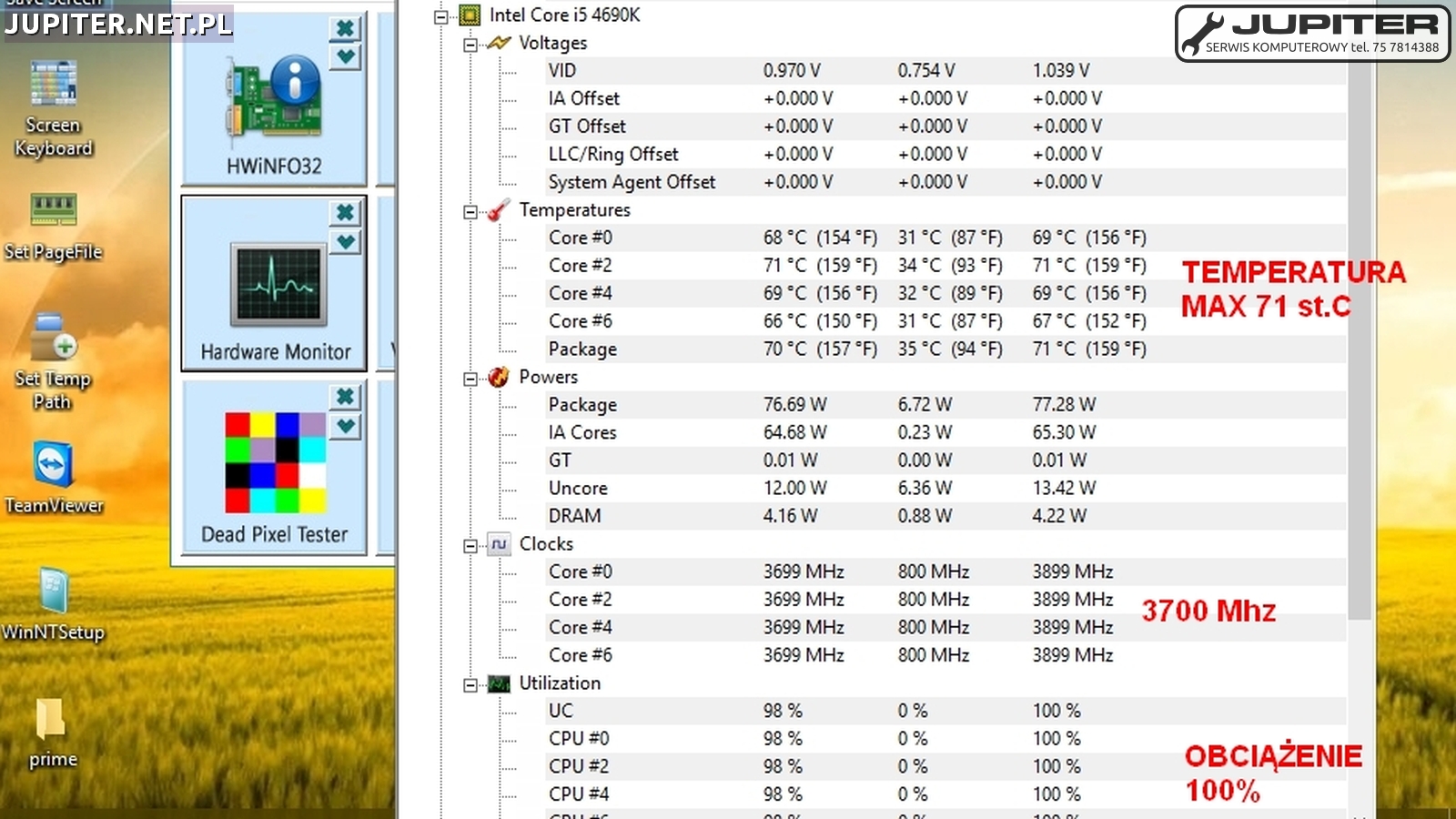Select the LLC/Ring Offset row

point(945,154)
